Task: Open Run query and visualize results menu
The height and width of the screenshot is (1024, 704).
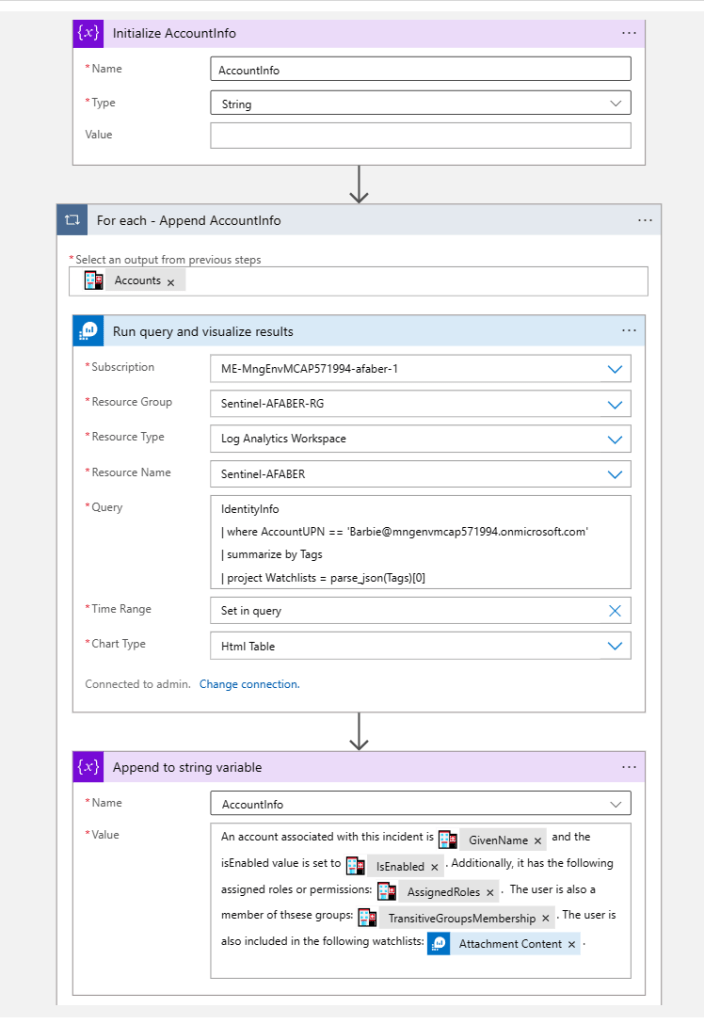Action: pos(628,331)
